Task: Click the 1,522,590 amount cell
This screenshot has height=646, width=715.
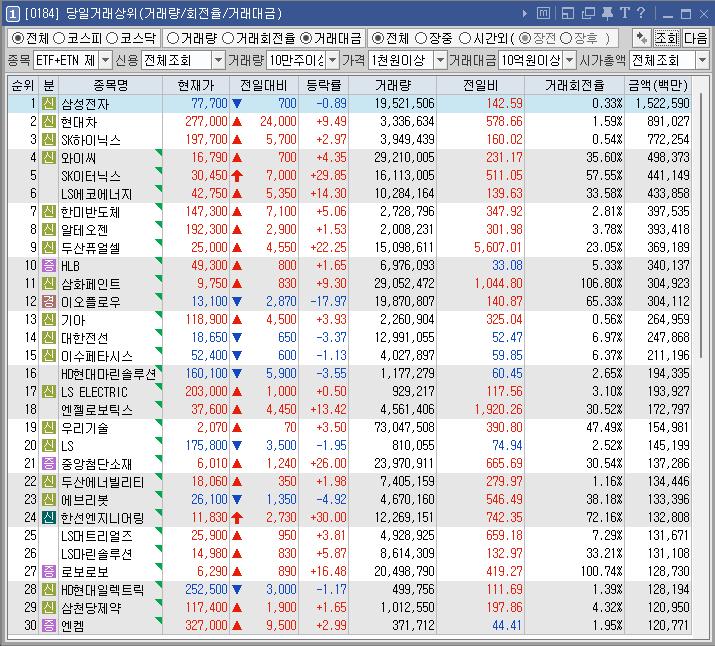Action: pyautogui.click(x=663, y=103)
